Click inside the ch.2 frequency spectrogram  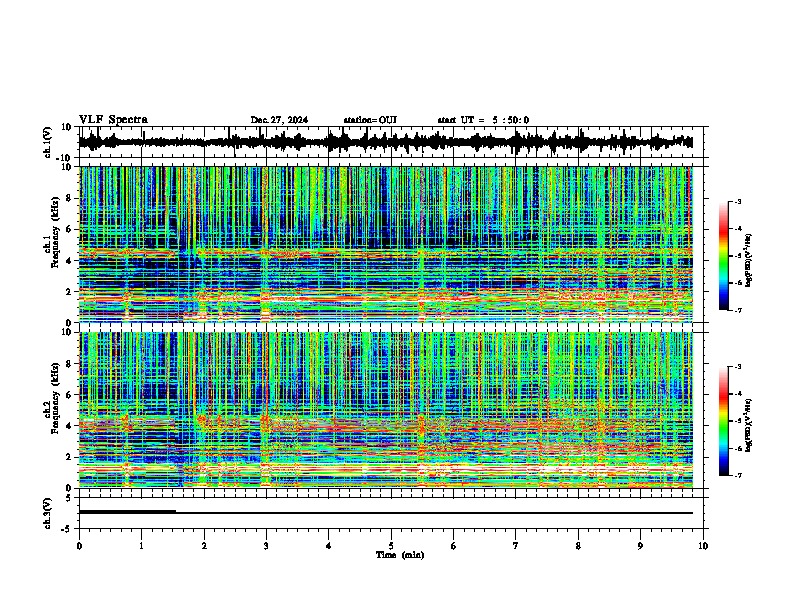coord(386,410)
